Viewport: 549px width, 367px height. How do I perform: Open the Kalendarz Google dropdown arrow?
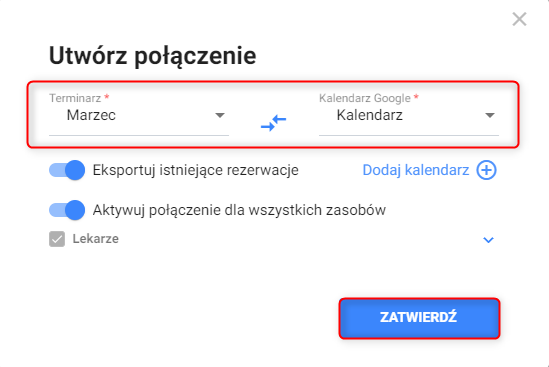pos(490,115)
